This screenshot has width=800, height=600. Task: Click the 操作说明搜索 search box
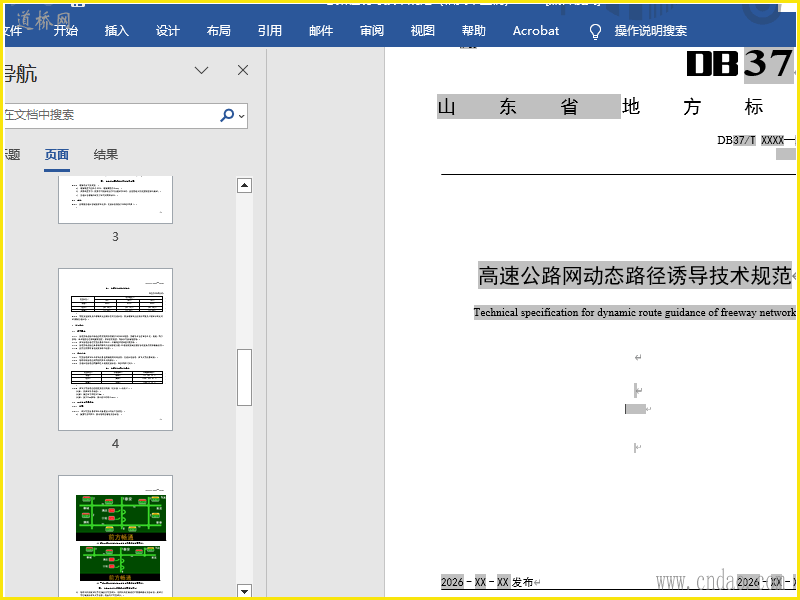click(x=651, y=31)
